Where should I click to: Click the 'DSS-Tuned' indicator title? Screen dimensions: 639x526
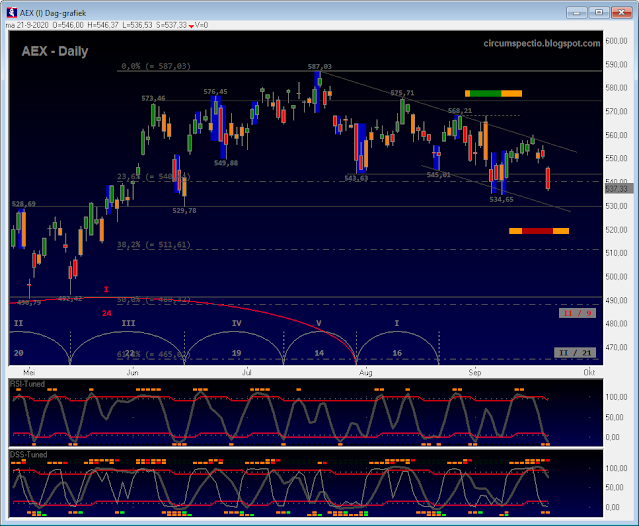click(x=29, y=454)
